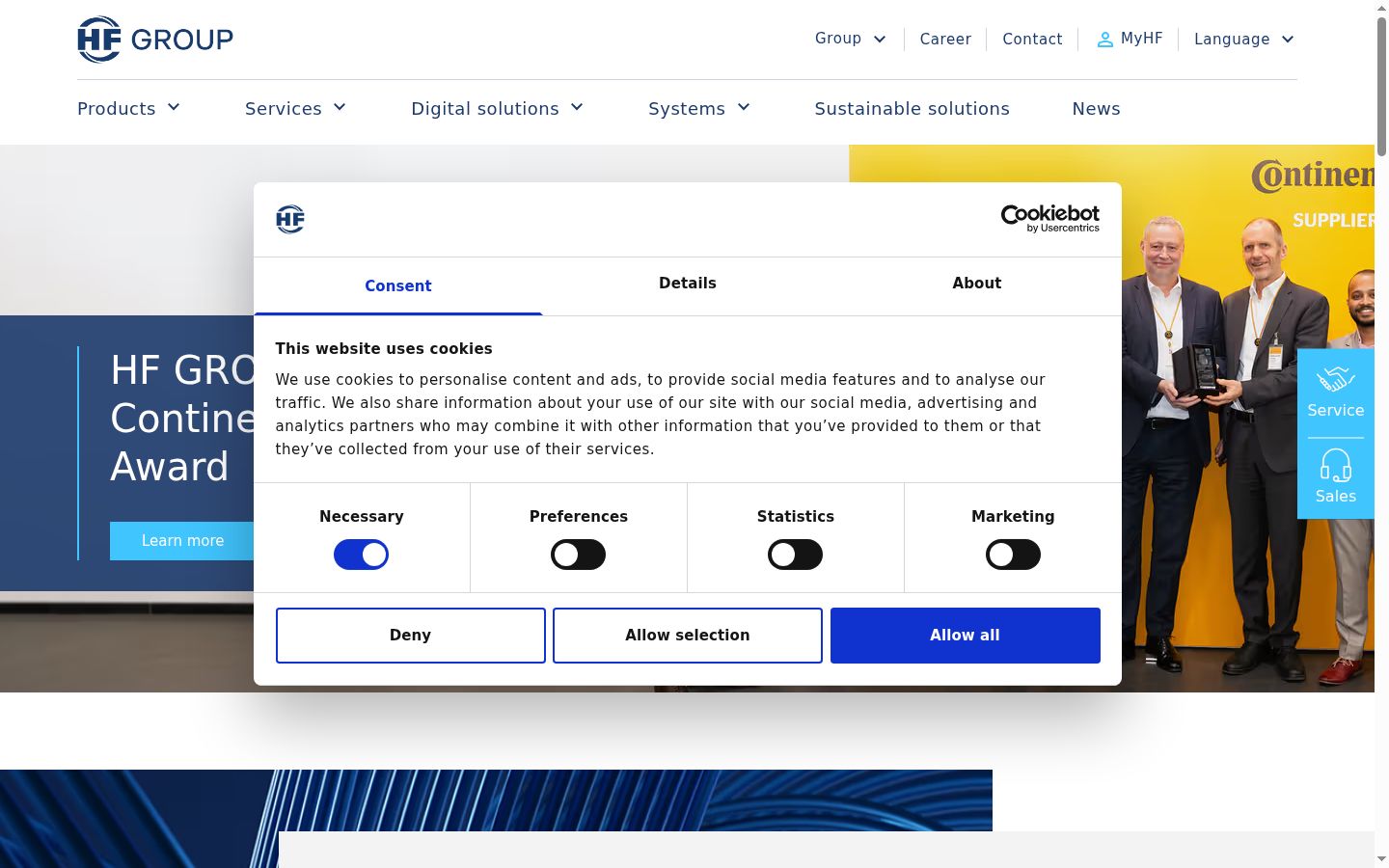Open the Service handshake icon panel
The height and width of the screenshot is (868, 1389).
pos(1336,393)
